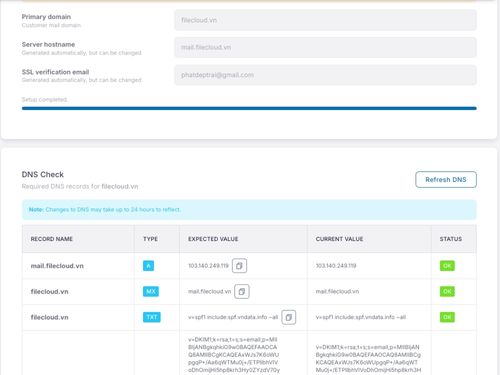The height and width of the screenshot is (375, 500).
Task: Focus the Primary domain input field
Action: [x=325, y=20]
